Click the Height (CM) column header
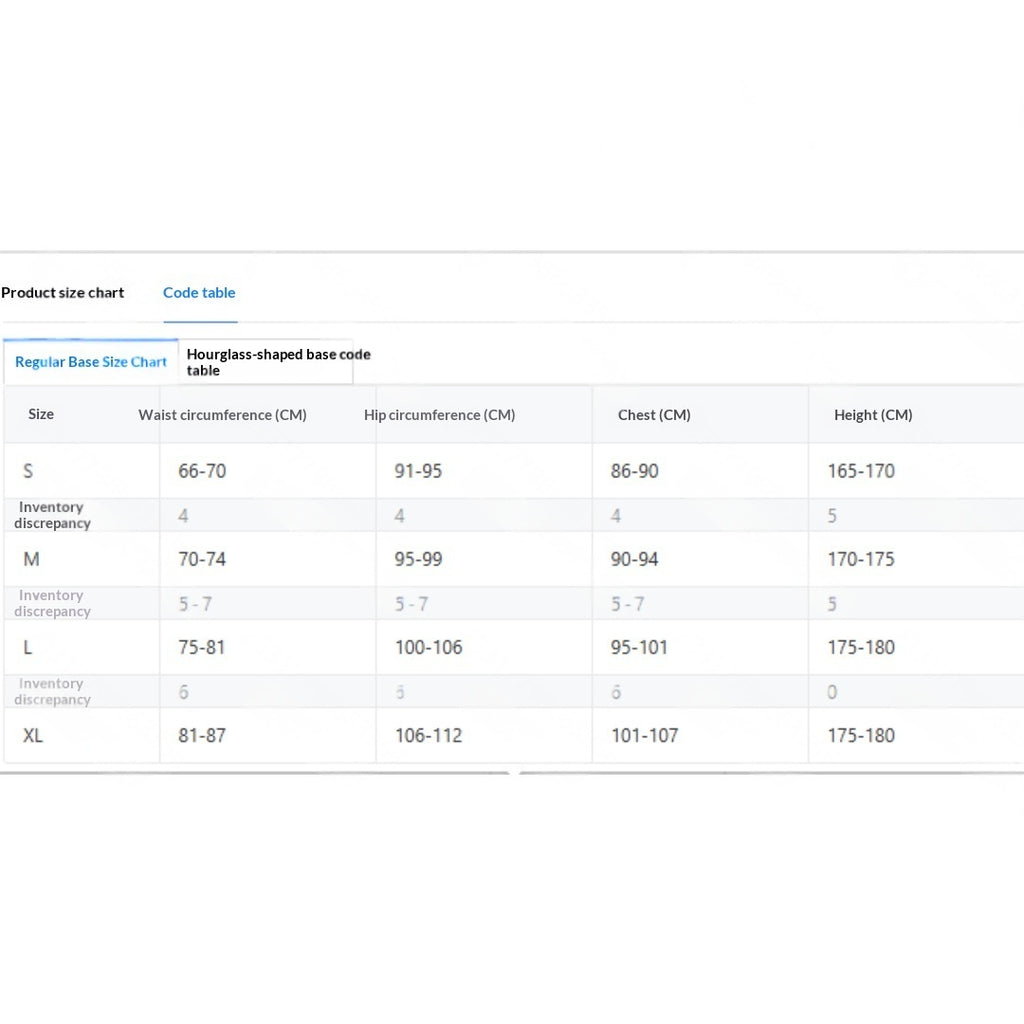Screen dimensions: 1024x1024 tap(873, 415)
